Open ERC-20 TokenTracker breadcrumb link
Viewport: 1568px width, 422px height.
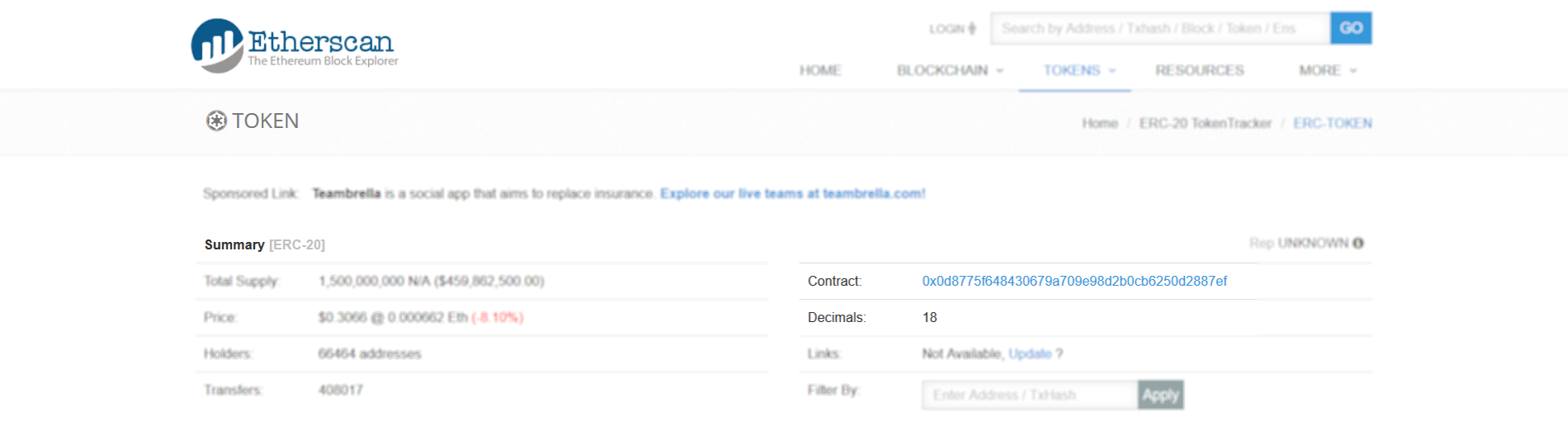[1205, 124]
